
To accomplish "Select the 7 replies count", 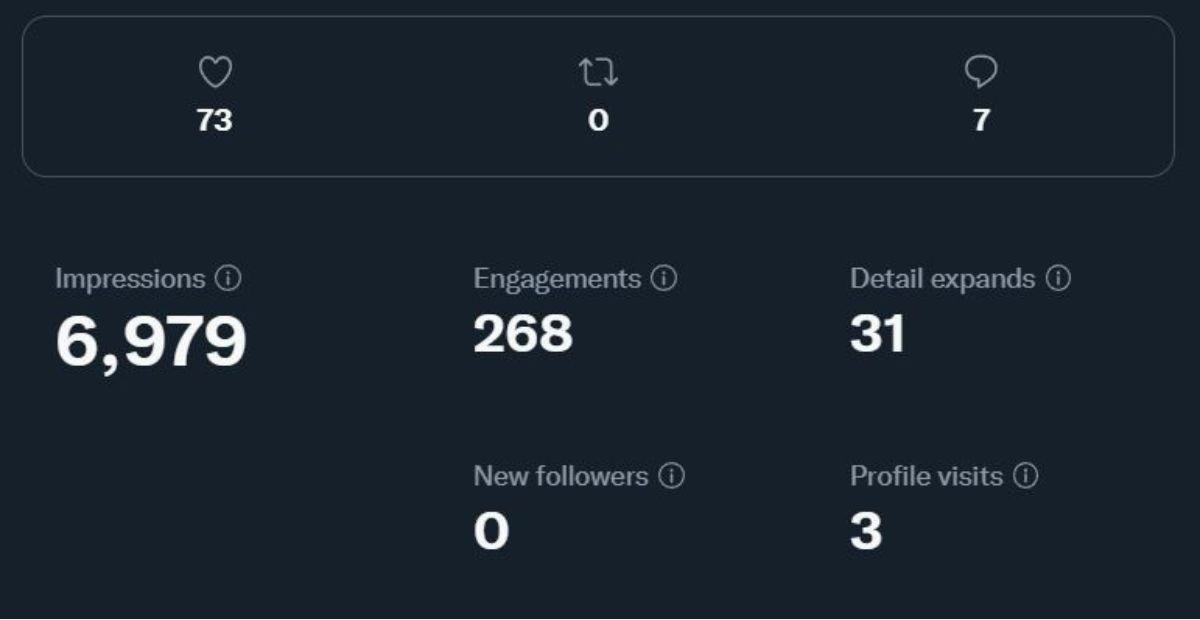I will point(981,121).
